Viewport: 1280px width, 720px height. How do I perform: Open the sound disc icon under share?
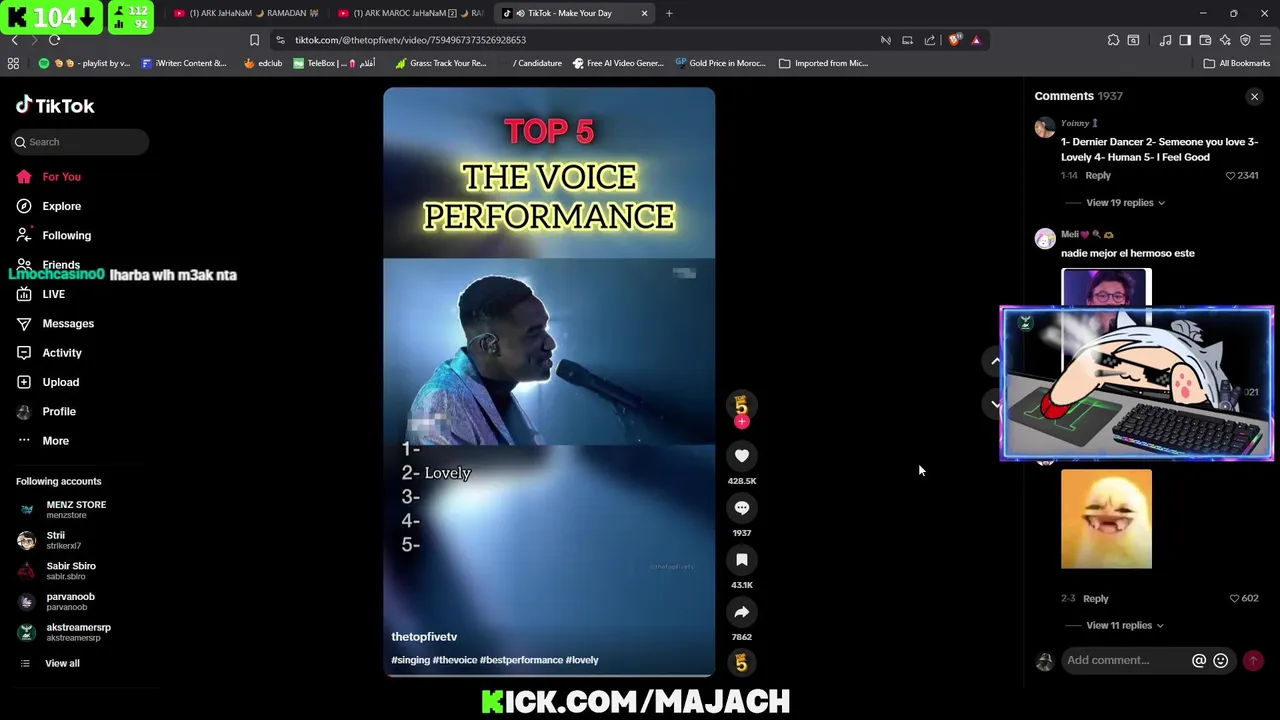(742, 662)
